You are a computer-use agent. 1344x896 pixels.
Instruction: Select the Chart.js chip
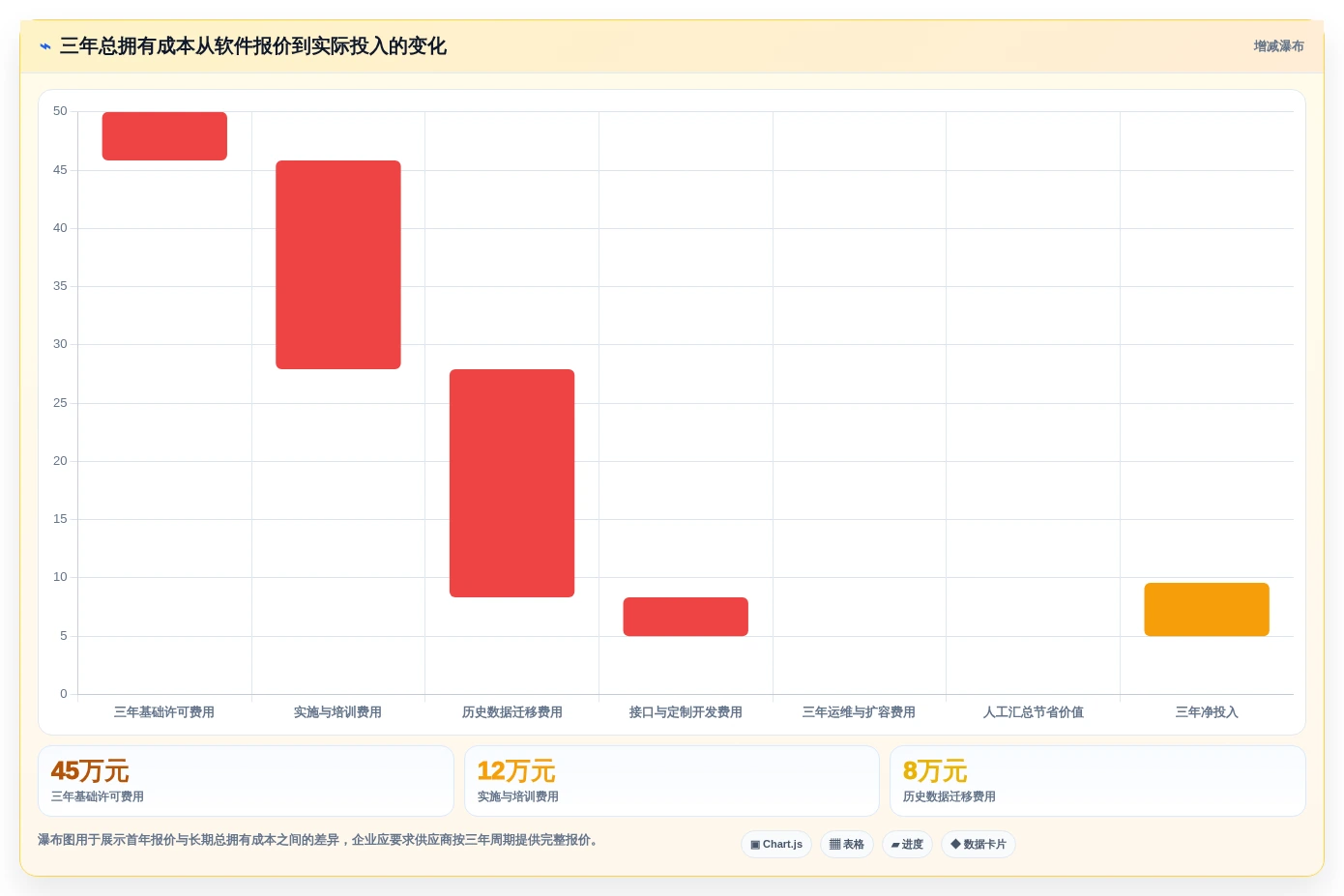click(776, 844)
